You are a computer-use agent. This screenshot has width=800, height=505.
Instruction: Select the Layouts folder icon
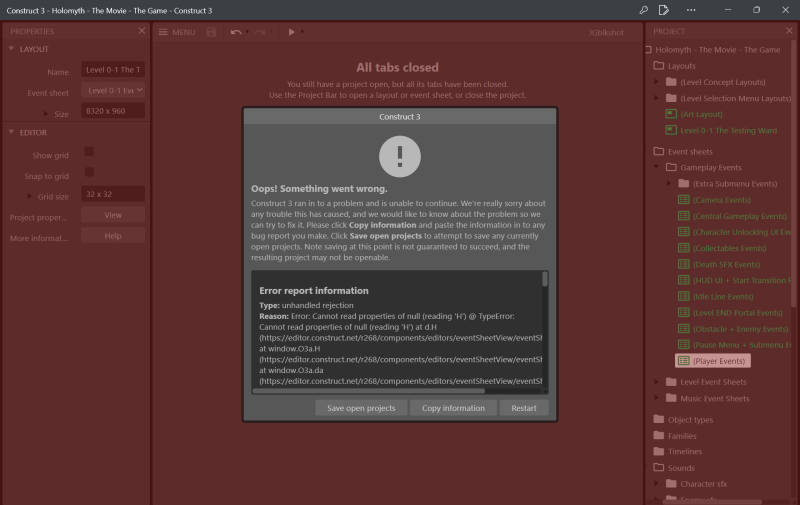pyautogui.click(x=659, y=66)
